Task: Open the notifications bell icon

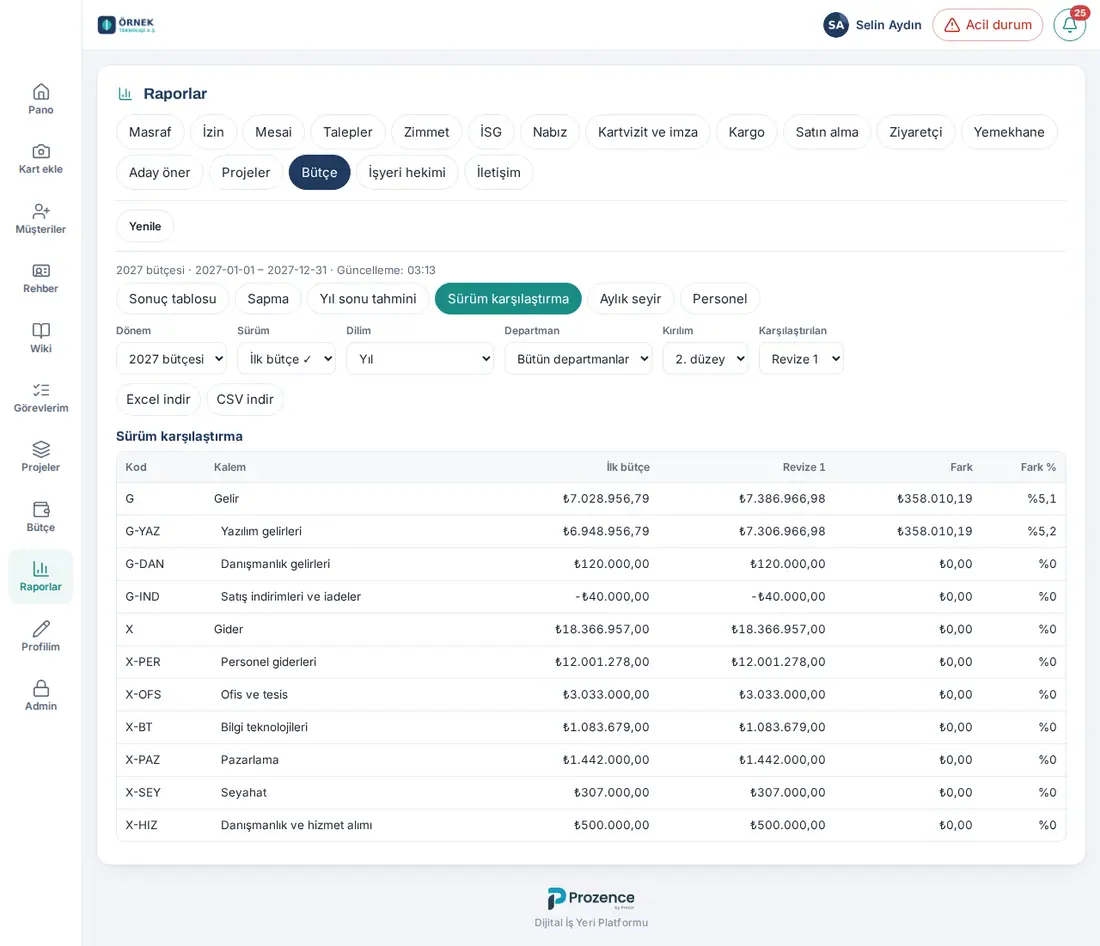Action: pos(1070,25)
